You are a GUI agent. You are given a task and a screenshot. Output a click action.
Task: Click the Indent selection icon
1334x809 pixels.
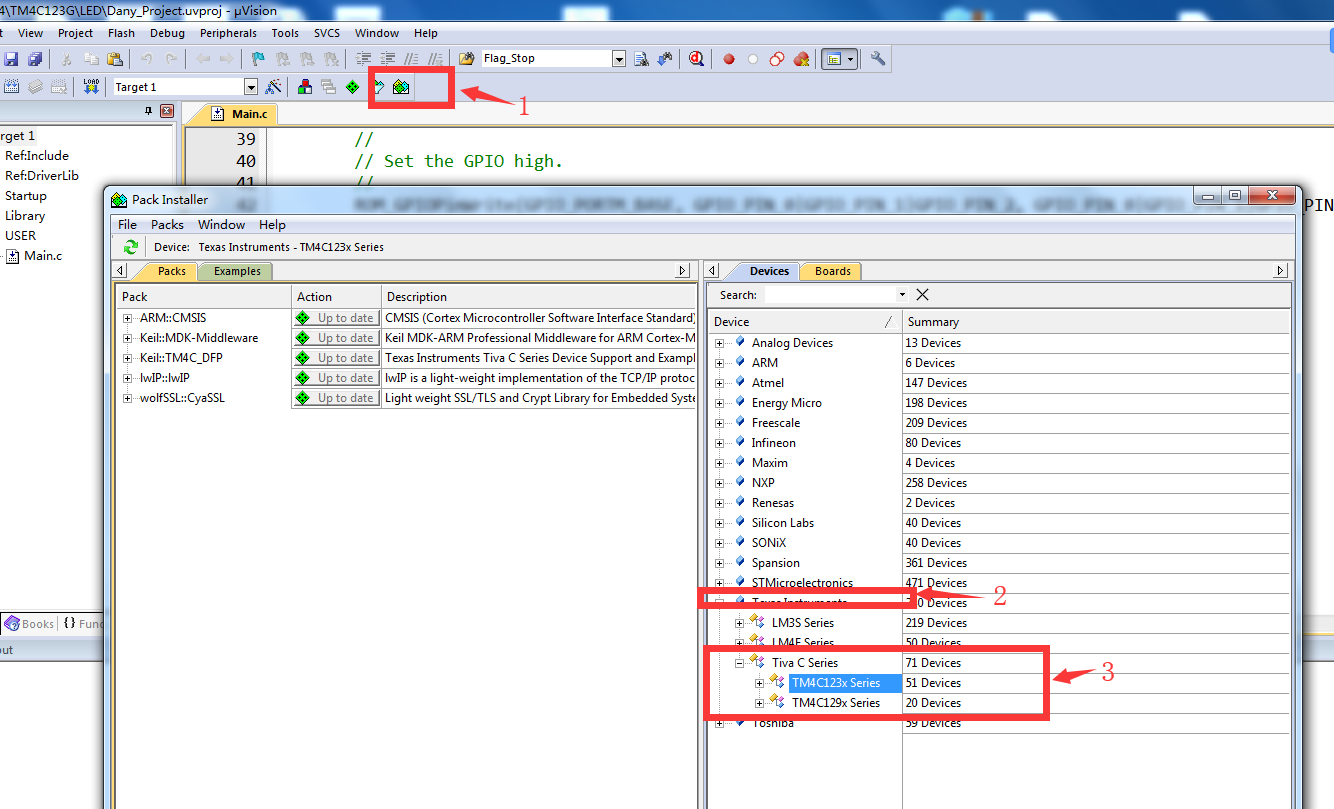click(364, 59)
